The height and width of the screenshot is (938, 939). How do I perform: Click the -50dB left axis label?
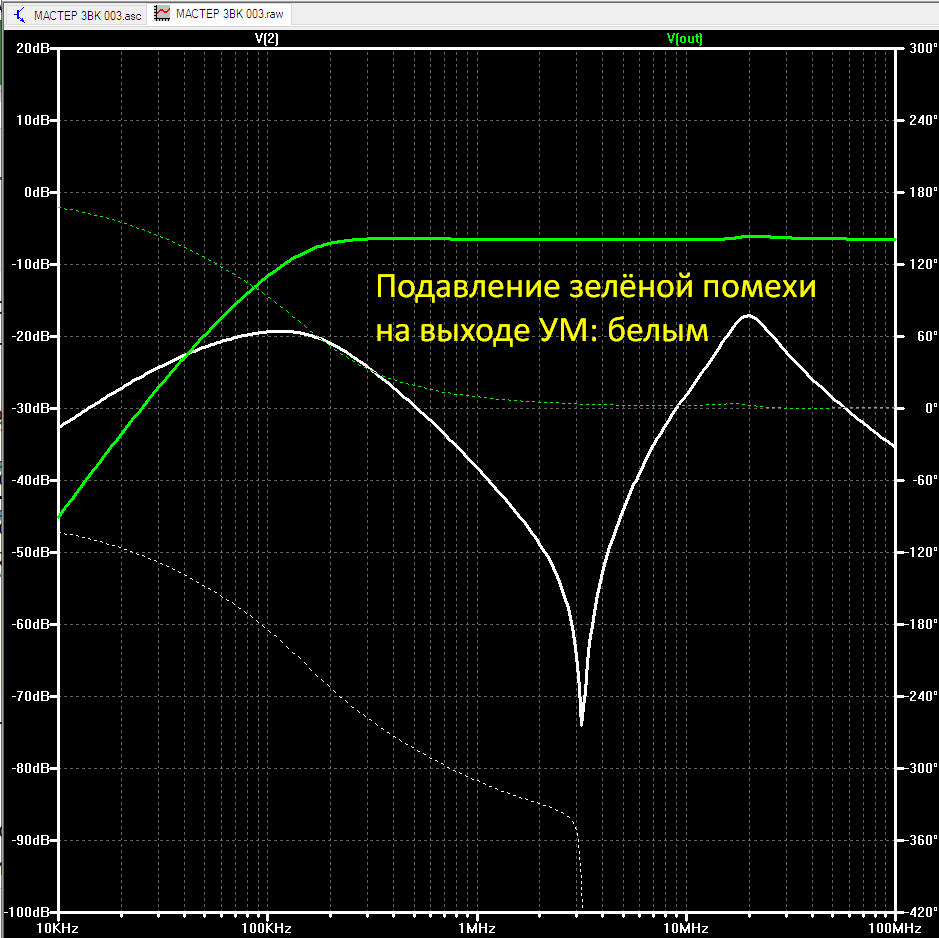[31, 552]
